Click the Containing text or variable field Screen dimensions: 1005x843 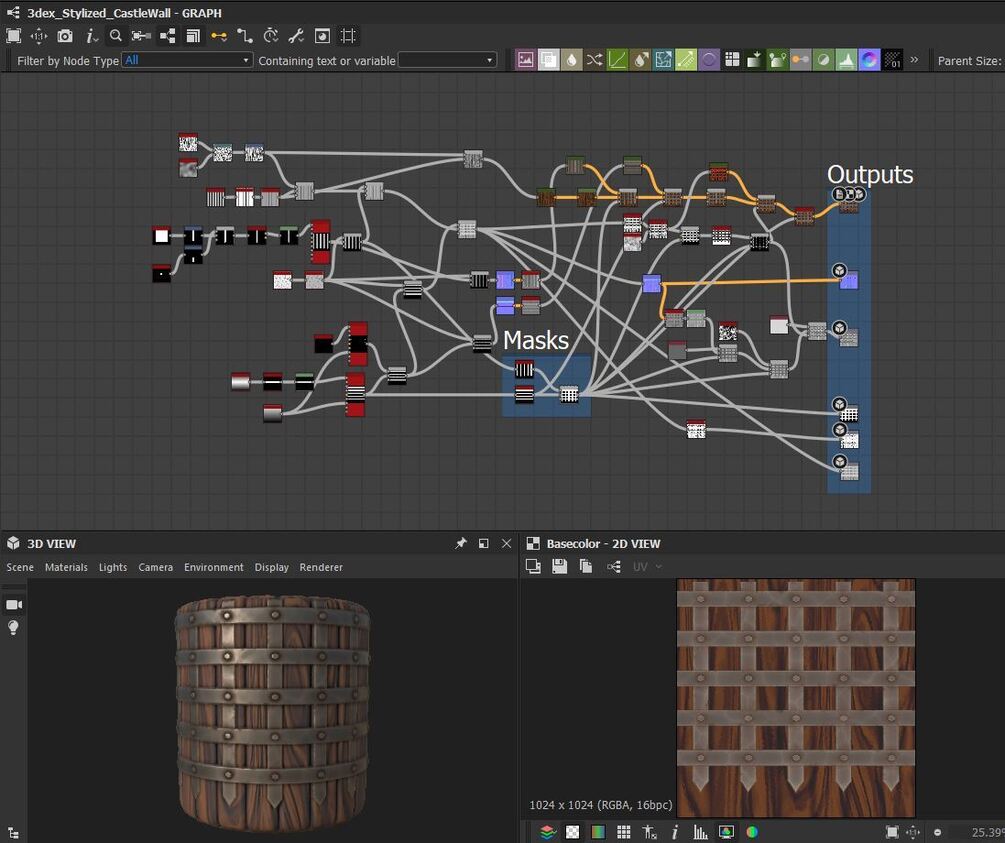coord(447,60)
